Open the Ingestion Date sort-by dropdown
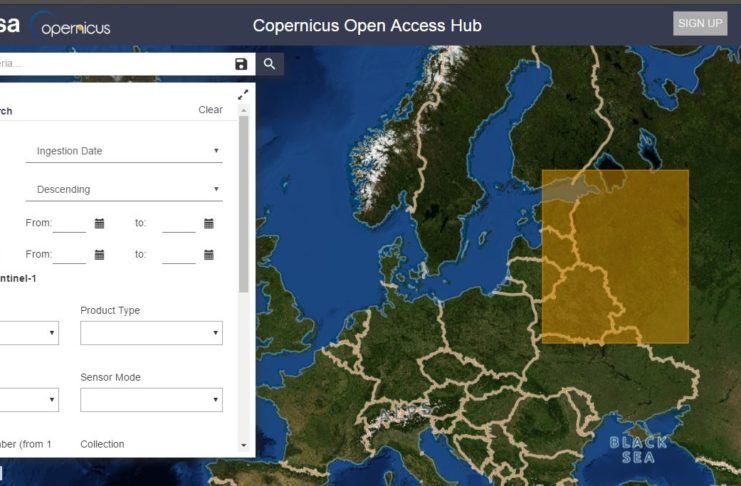Screen dimensions: 741x486 [124, 151]
